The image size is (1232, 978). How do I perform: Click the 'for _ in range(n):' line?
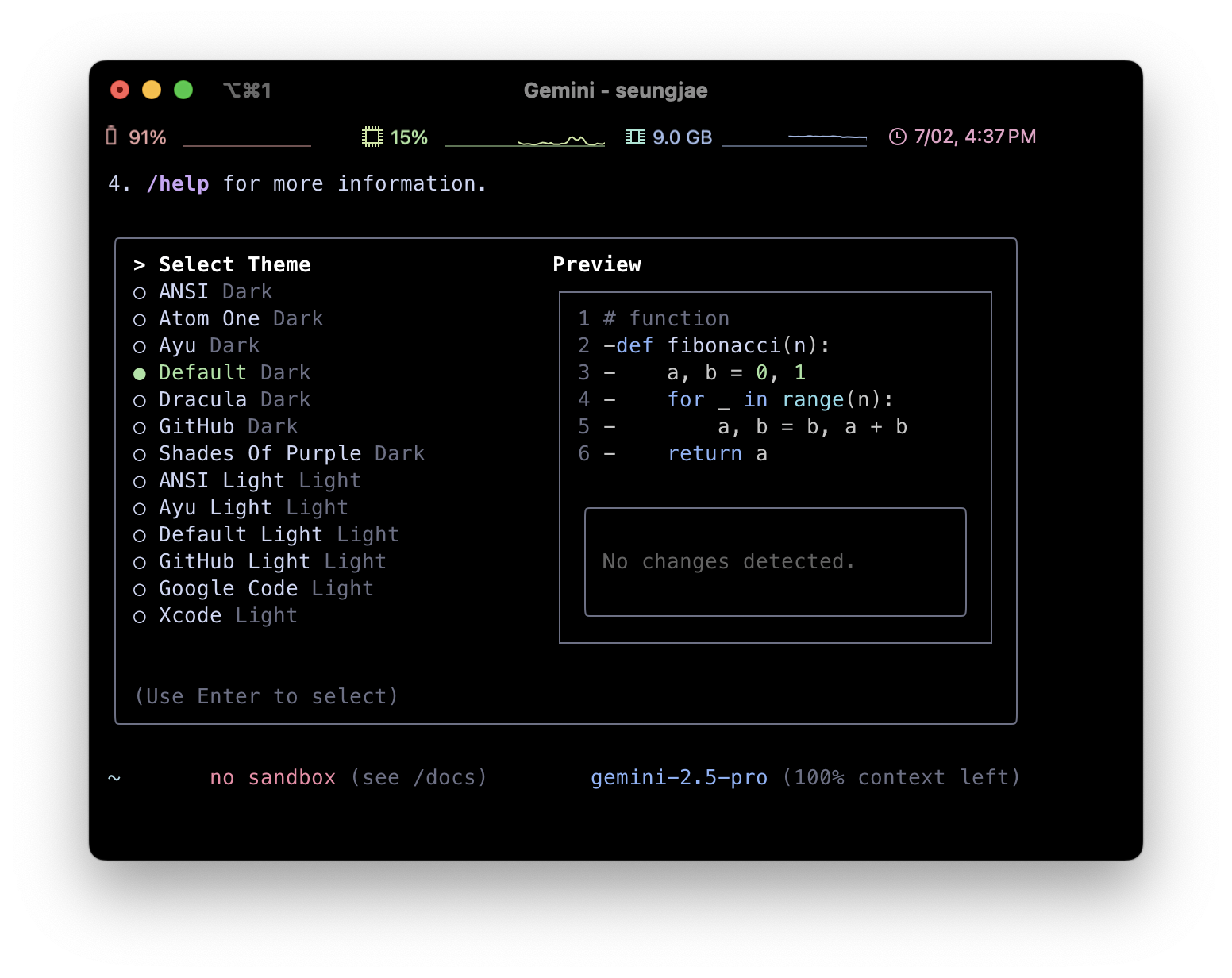[780, 399]
